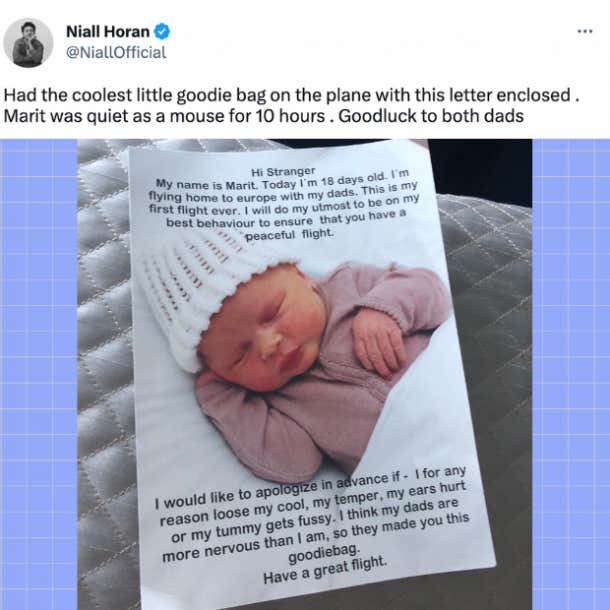Click the word "goodiebag" on the letter
The image size is (610, 610).
[323, 554]
